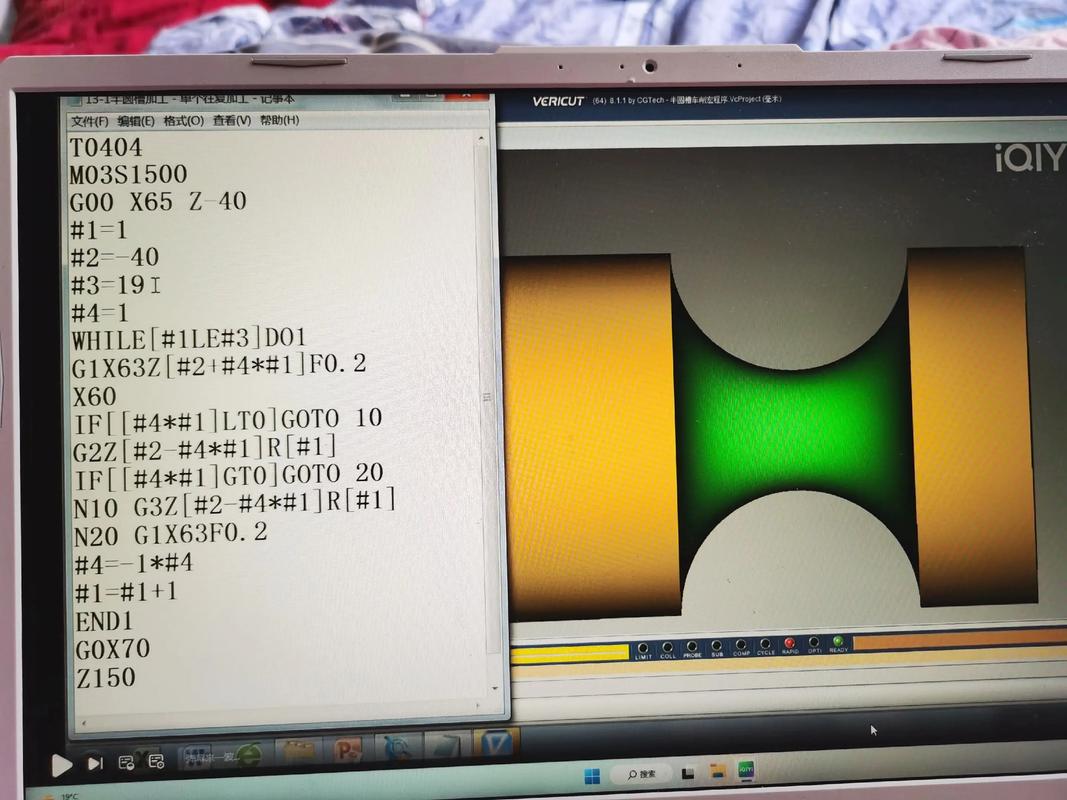Image resolution: width=1067 pixels, height=800 pixels.
Task: Click the LIMIT status indicator light
Action: pyautogui.click(x=643, y=648)
